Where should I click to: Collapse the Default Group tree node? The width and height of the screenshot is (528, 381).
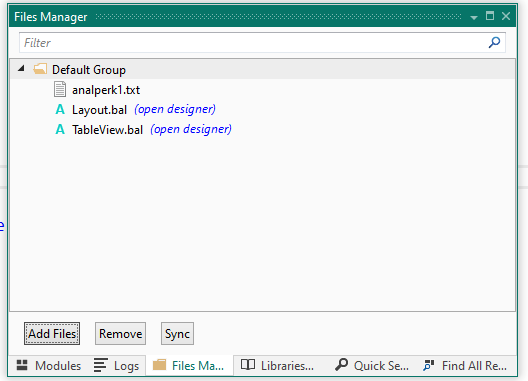[21, 68]
